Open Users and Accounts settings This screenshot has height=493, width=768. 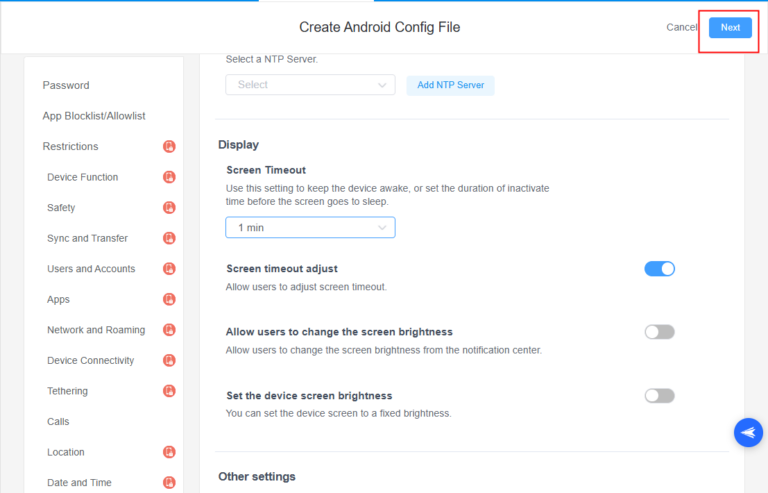pyautogui.click(x=91, y=269)
